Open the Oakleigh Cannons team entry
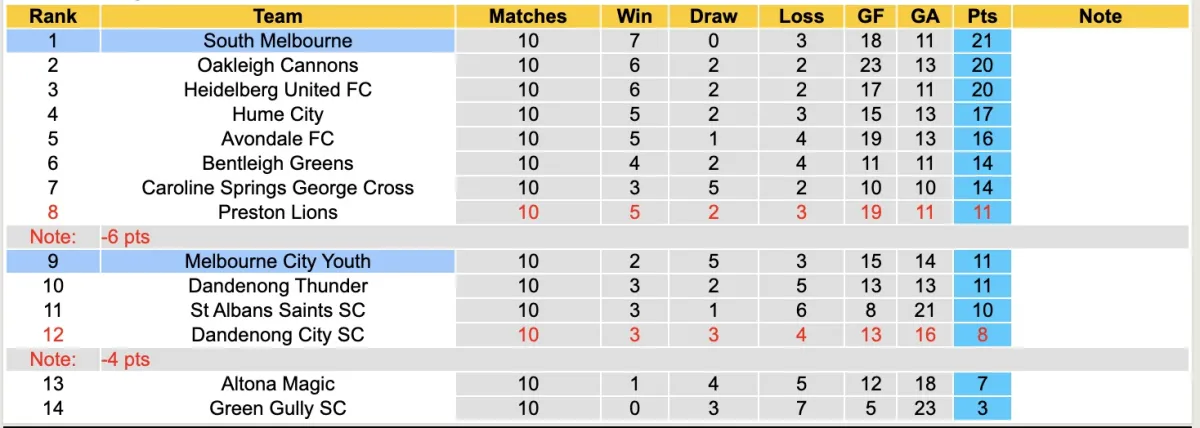The image size is (1200, 428). (x=277, y=65)
